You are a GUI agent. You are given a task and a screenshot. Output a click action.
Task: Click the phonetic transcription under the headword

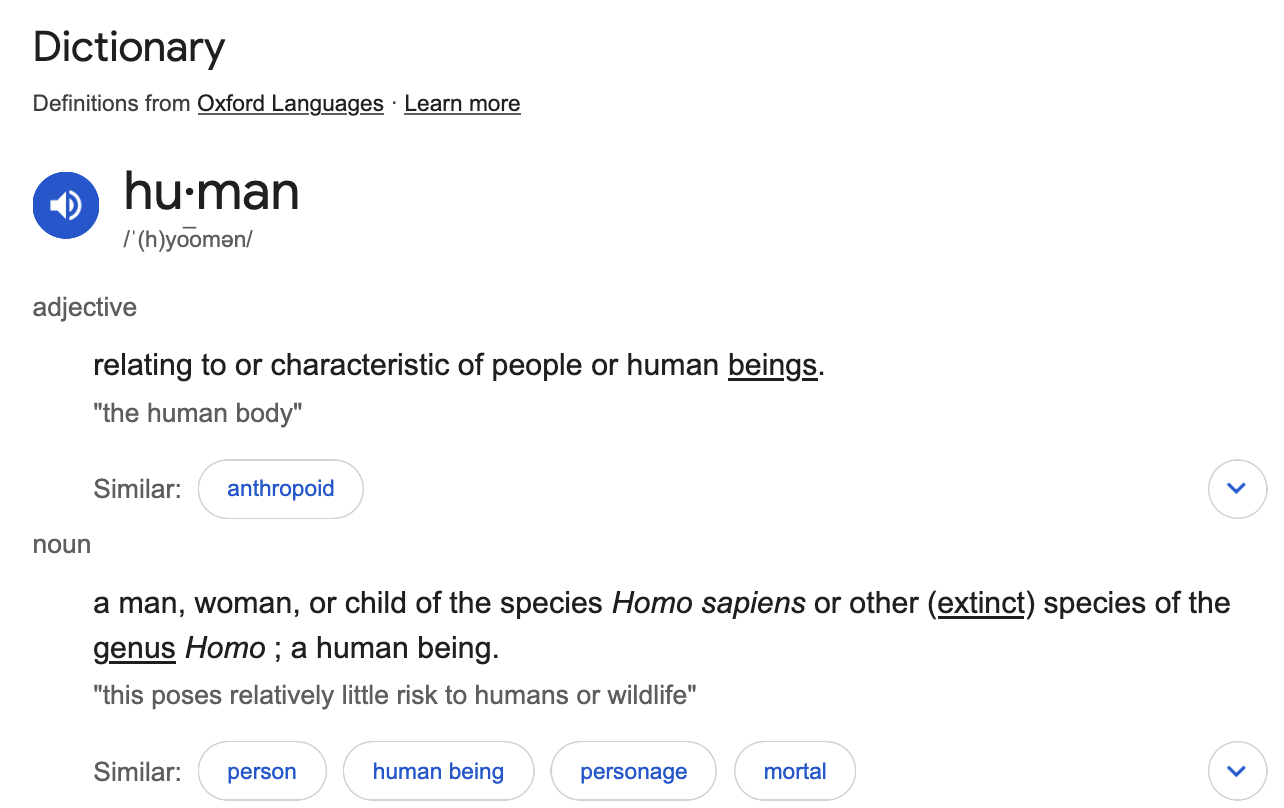point(188,240)
